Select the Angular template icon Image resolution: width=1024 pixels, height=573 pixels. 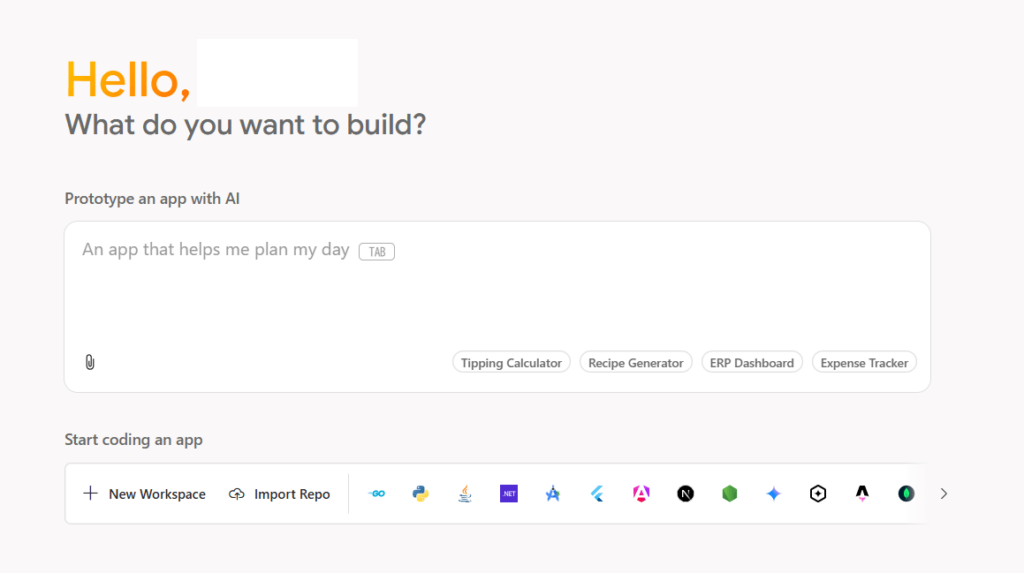[641, 494]
